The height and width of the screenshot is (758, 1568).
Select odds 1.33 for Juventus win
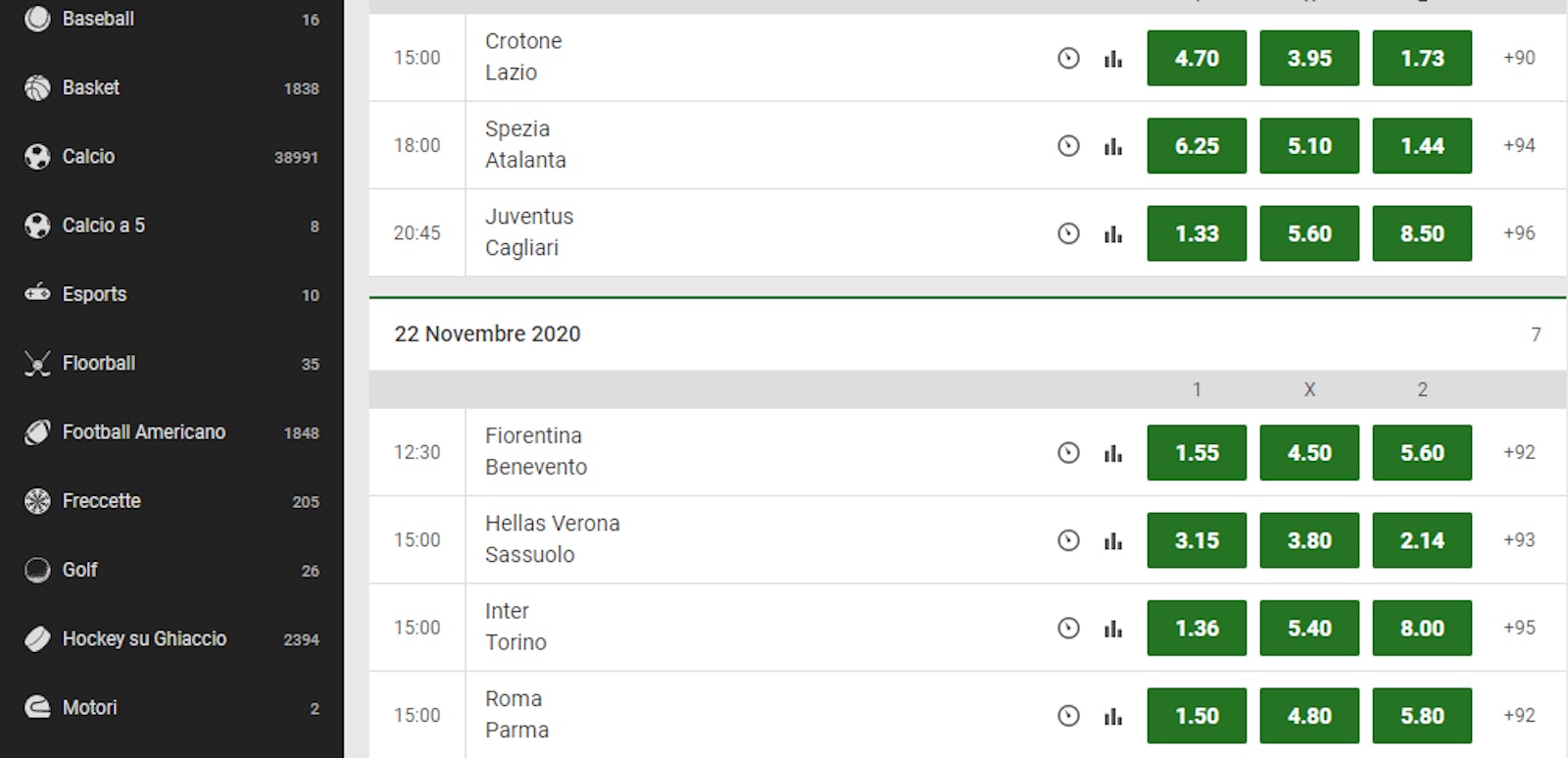click(x=1197, y=233)
